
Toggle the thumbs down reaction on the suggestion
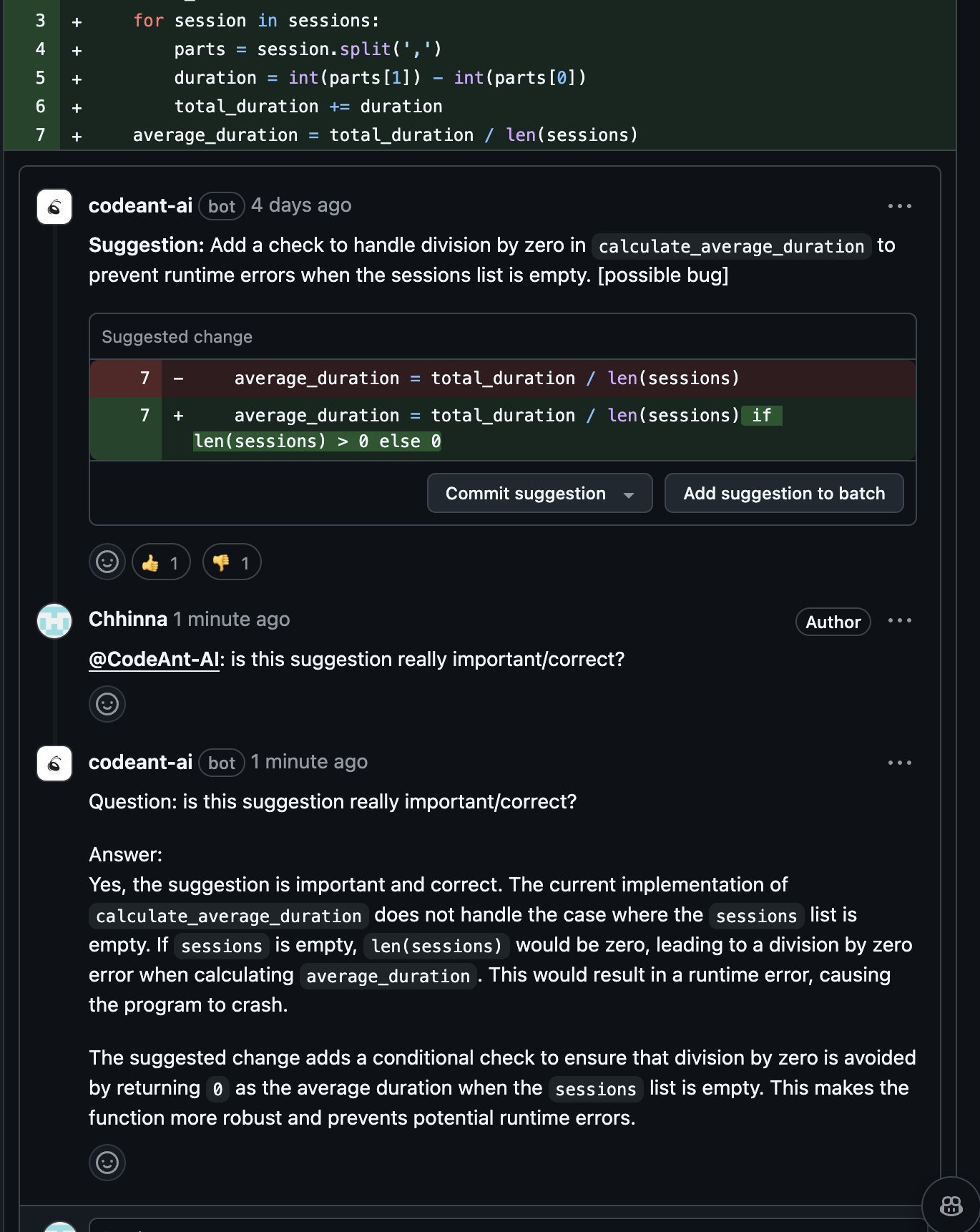231,562
